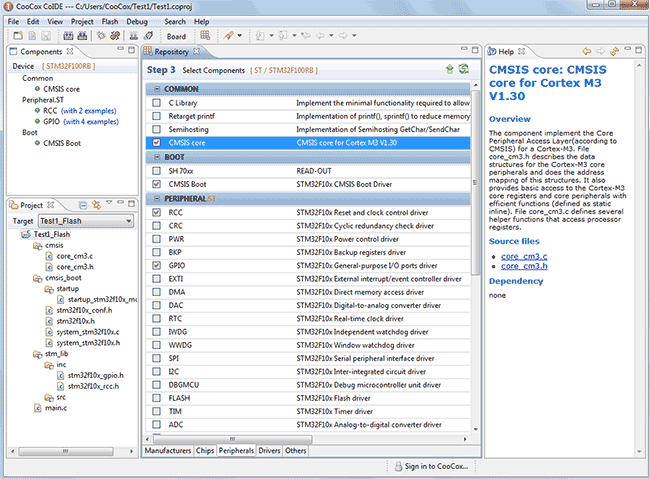Click the Project panel horizontal scrollbar
The height and width of the screenshot is (479, 650).
(65, 451)
